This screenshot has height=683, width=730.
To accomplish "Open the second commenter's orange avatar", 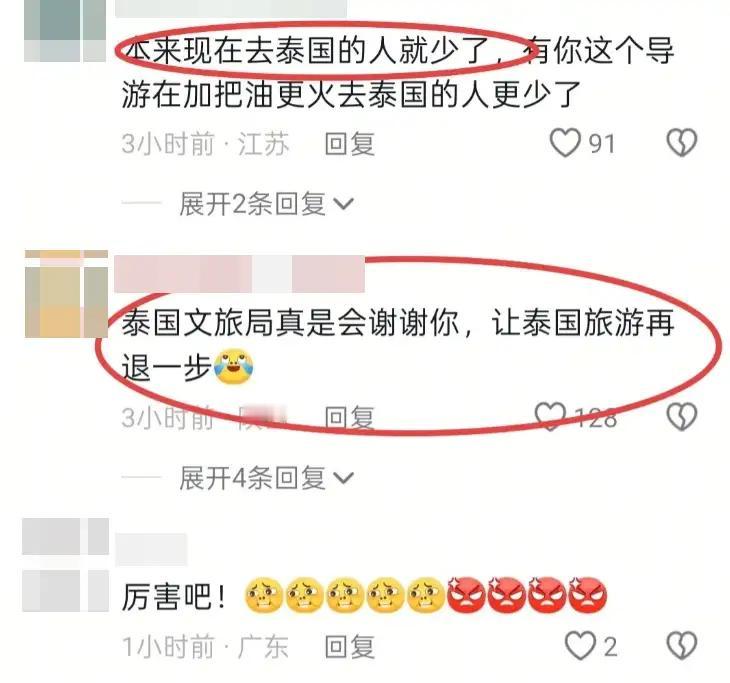I will tap(67, 294).
